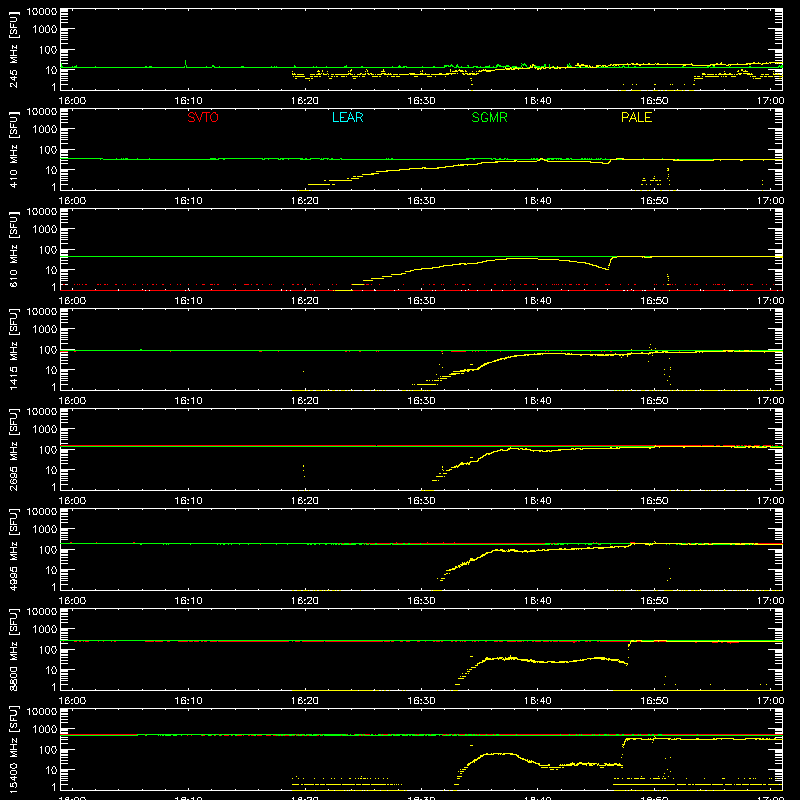Screen dimensions: 800x800
Task: Click the cyan LEAR station legend label
Action: [347, 117]
